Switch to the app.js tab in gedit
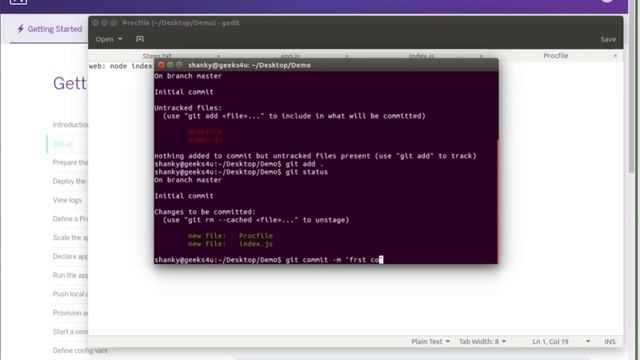The height and width of the screenshot is (360, 640). pyautogui.click(x=290, y=56)
